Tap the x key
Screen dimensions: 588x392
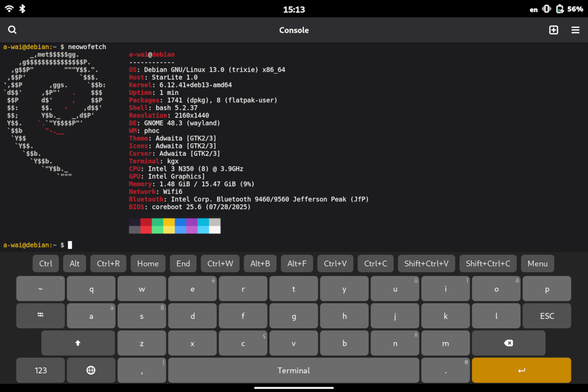pos(192,343)
